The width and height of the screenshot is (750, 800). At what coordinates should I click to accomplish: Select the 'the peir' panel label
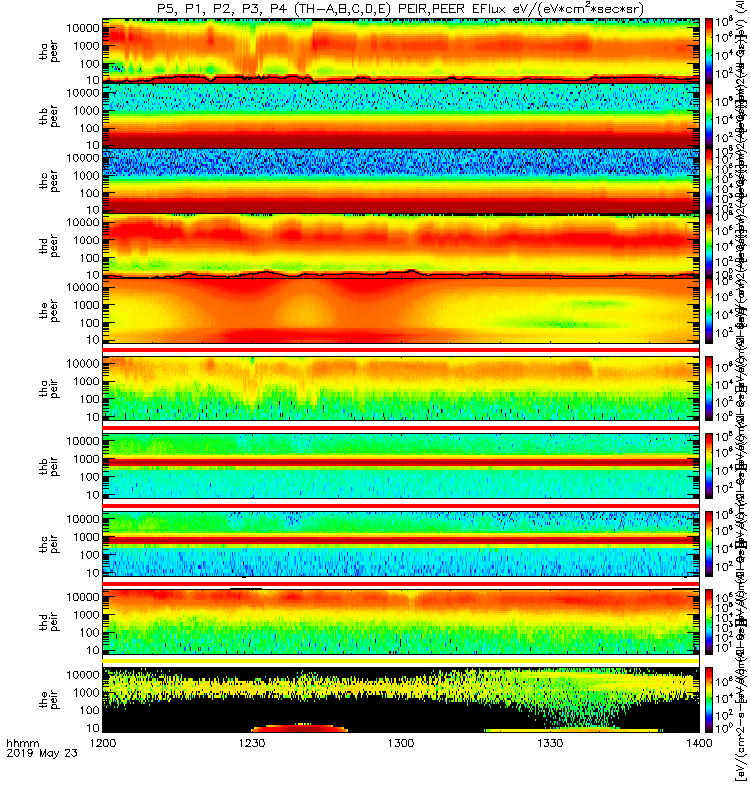coord(49,700)
